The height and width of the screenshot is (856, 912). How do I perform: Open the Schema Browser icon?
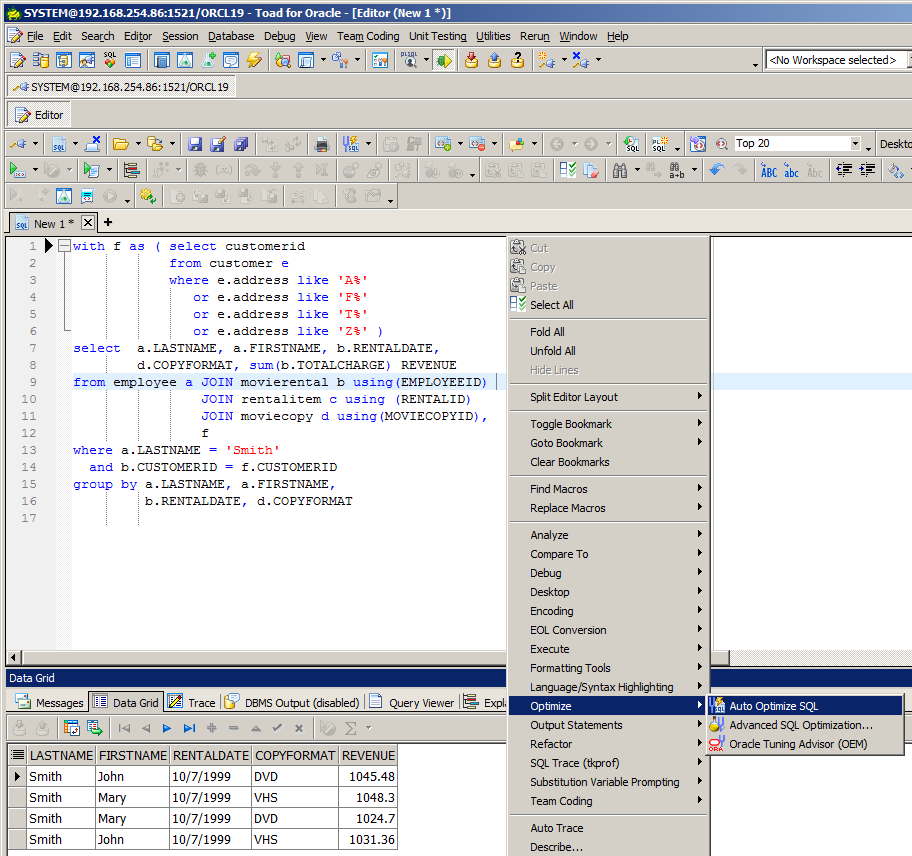point(40,60)
